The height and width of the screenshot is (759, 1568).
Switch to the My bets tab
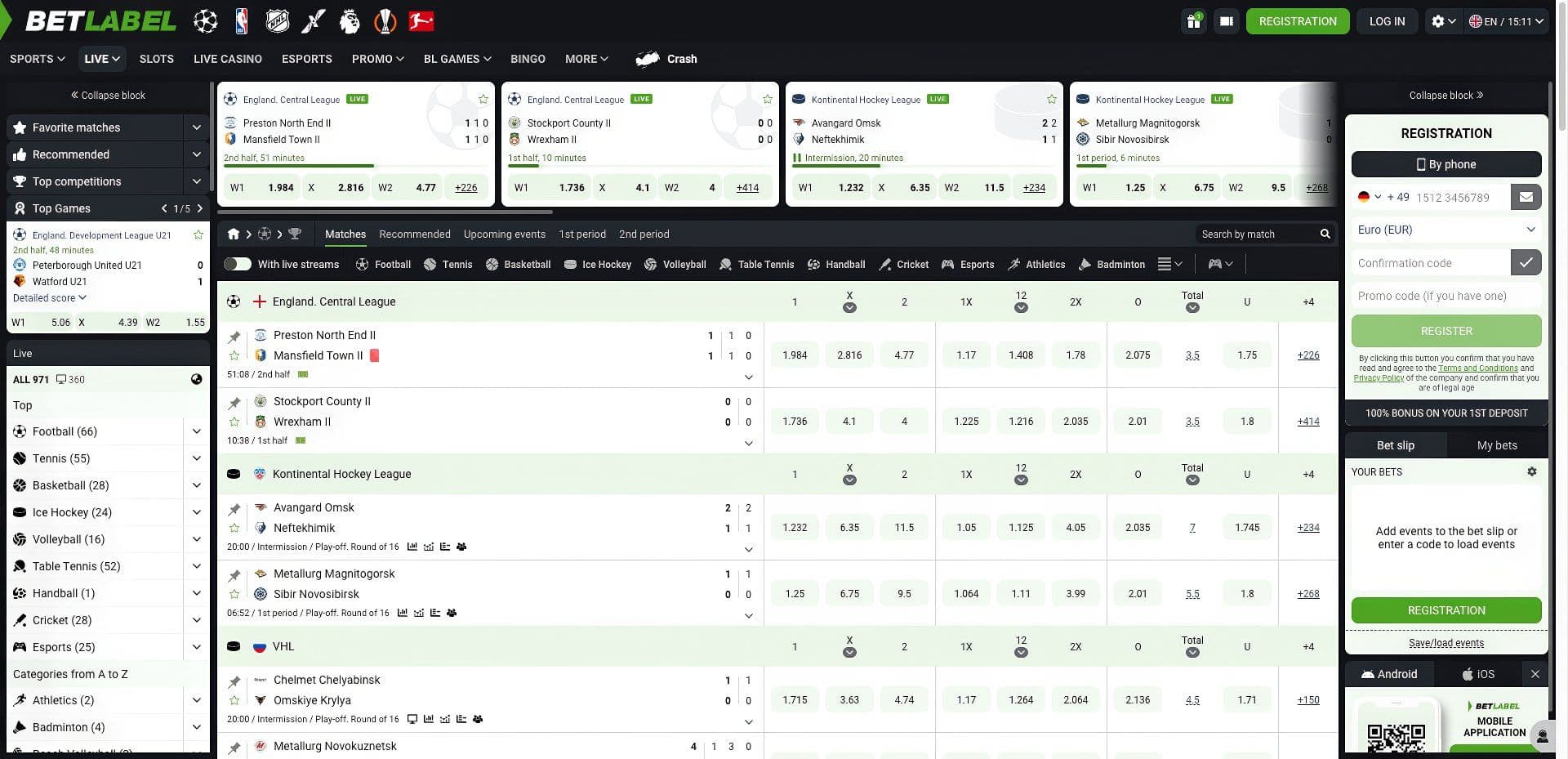(1497, 445)
